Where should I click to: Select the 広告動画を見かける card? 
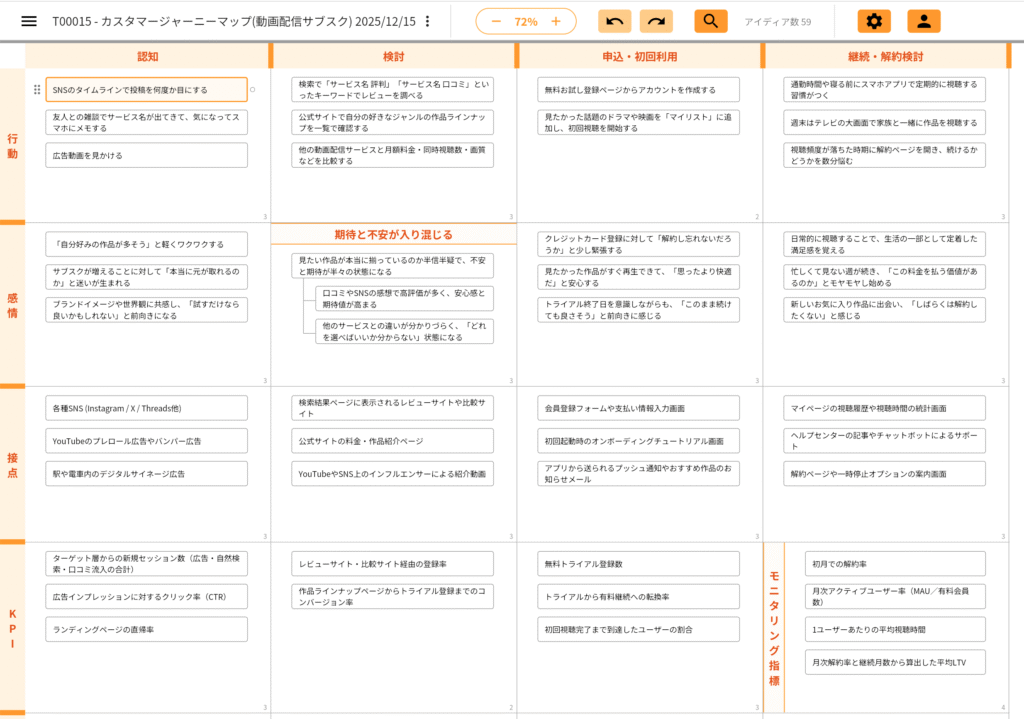point(146,155)
